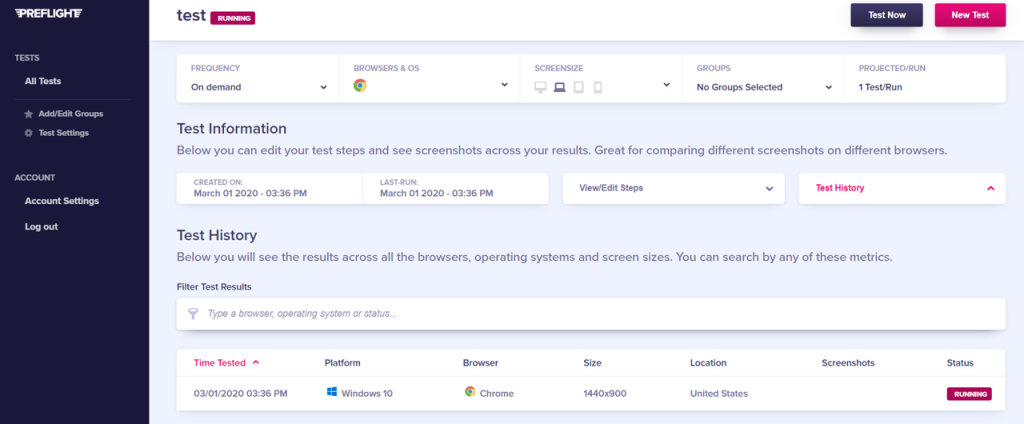This screenshot has height=424, width=1024.
Task: Click the star icon beside Add/Edit Groups
Action: point(28,114)
